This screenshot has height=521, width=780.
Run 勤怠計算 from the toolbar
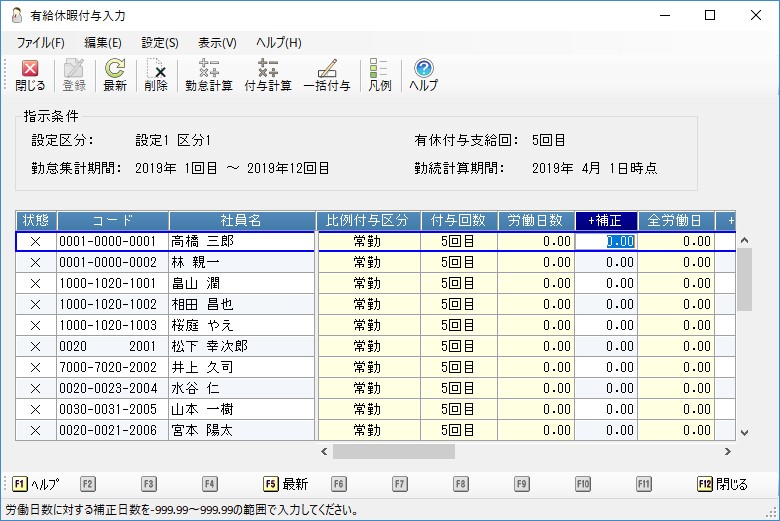209,75
